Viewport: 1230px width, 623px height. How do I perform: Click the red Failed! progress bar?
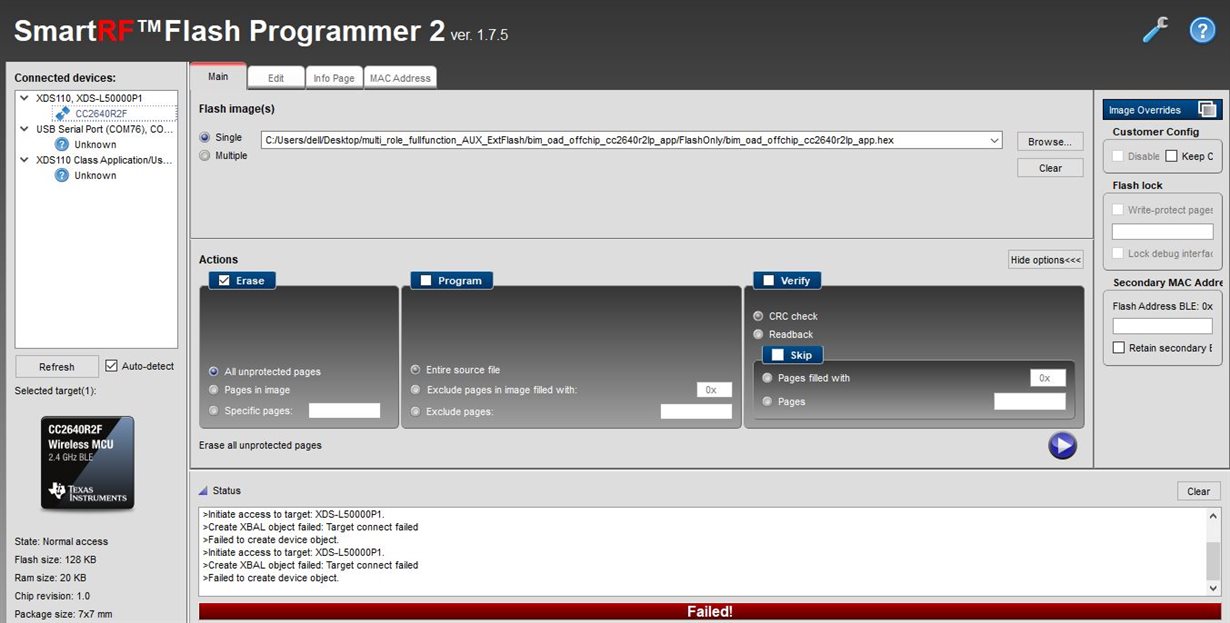(709, 611)
